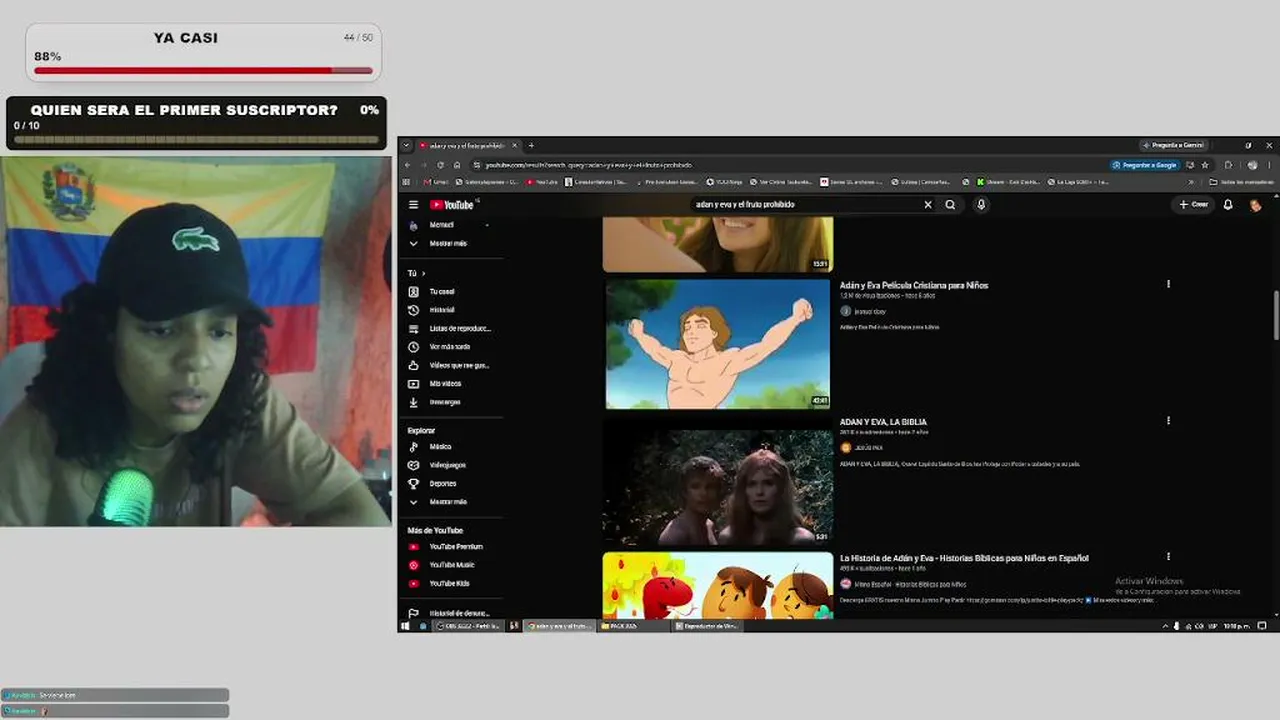Open video title ADAN Y EVA, LA BIBLIA
The image size is (1280, 720).
(883, 422)
